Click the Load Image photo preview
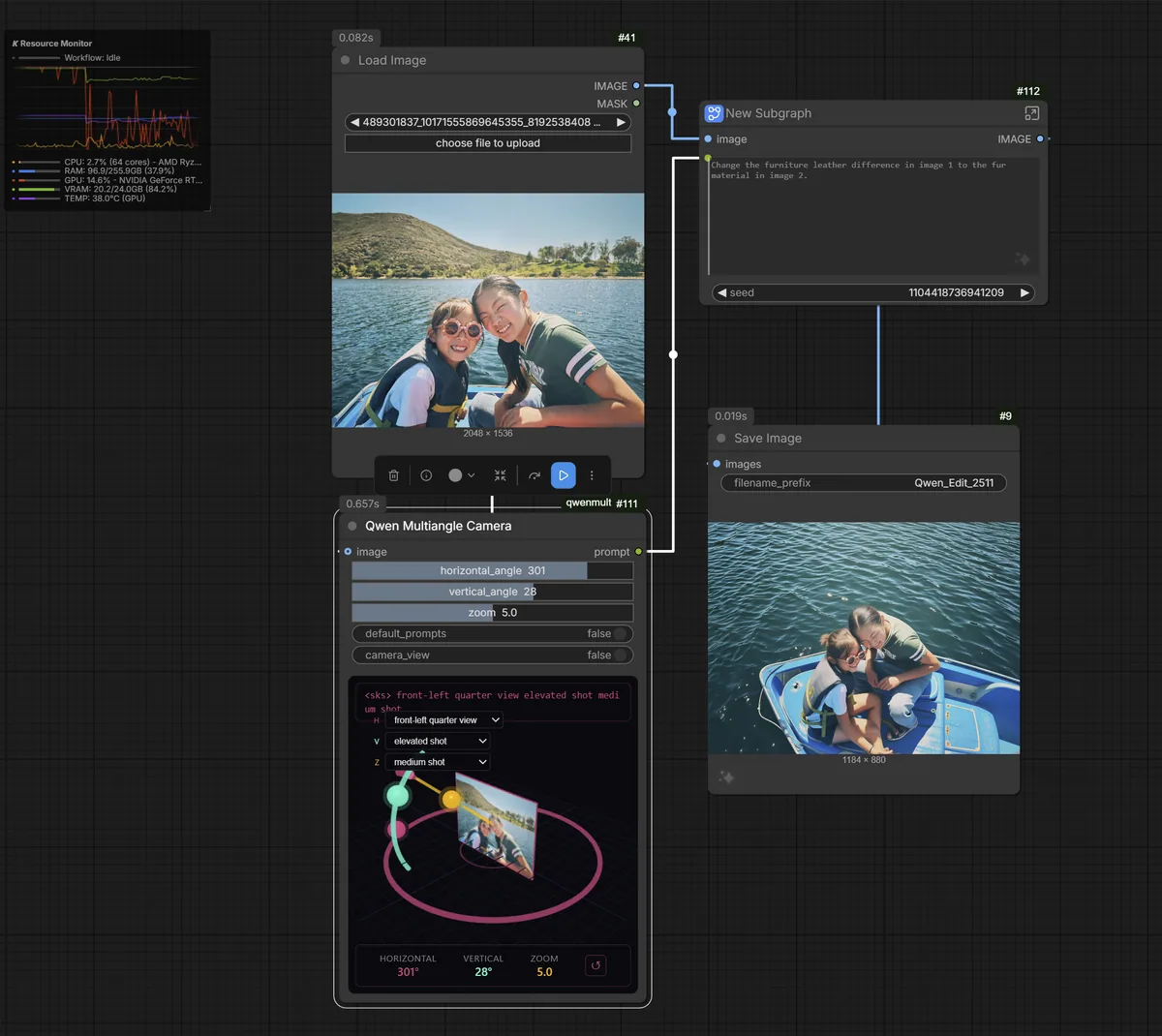Image resolution: width=1162 pixels, height=1036 pixels. pyautogui.click(x=488, y=311)
